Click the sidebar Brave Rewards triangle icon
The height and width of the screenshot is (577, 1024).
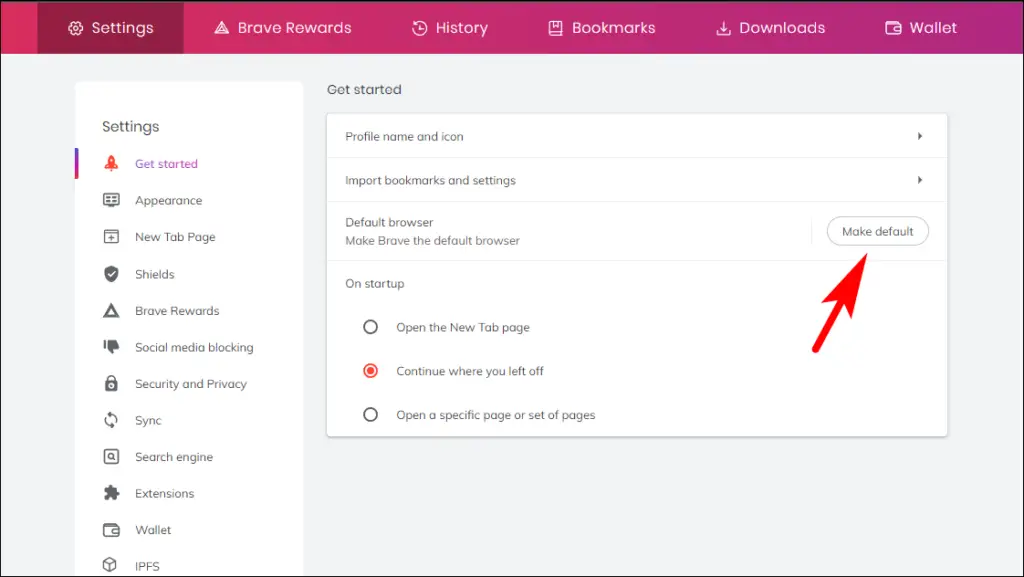[111, 311]
